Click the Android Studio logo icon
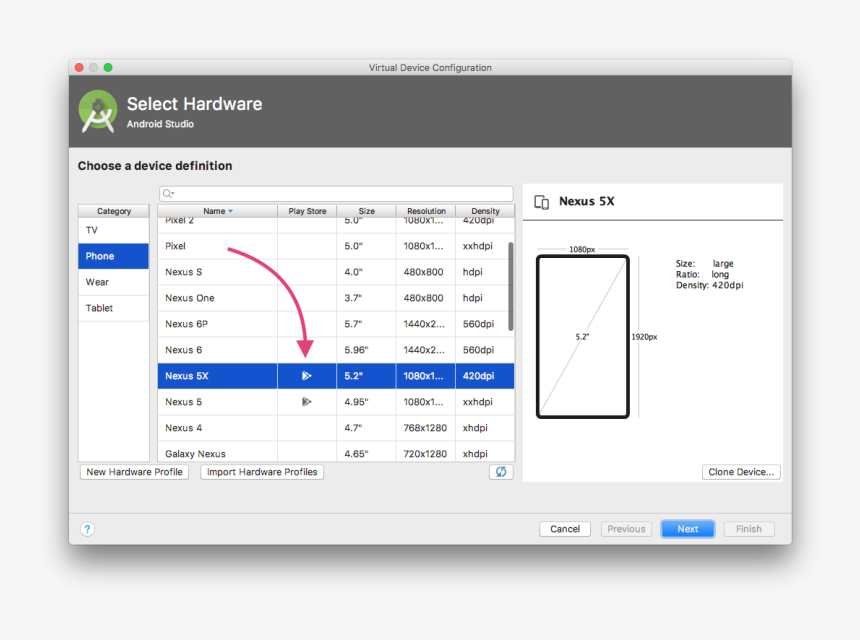 (x=98, y=111)
